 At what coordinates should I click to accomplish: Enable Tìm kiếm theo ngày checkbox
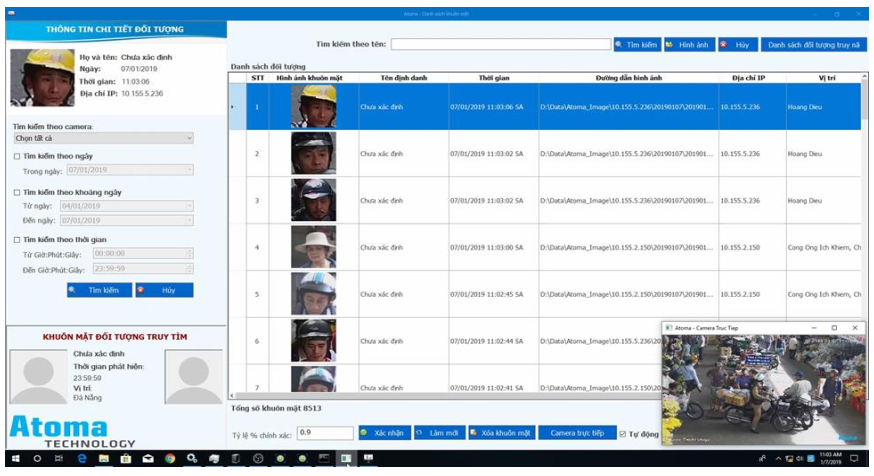(x=17, y=157)
